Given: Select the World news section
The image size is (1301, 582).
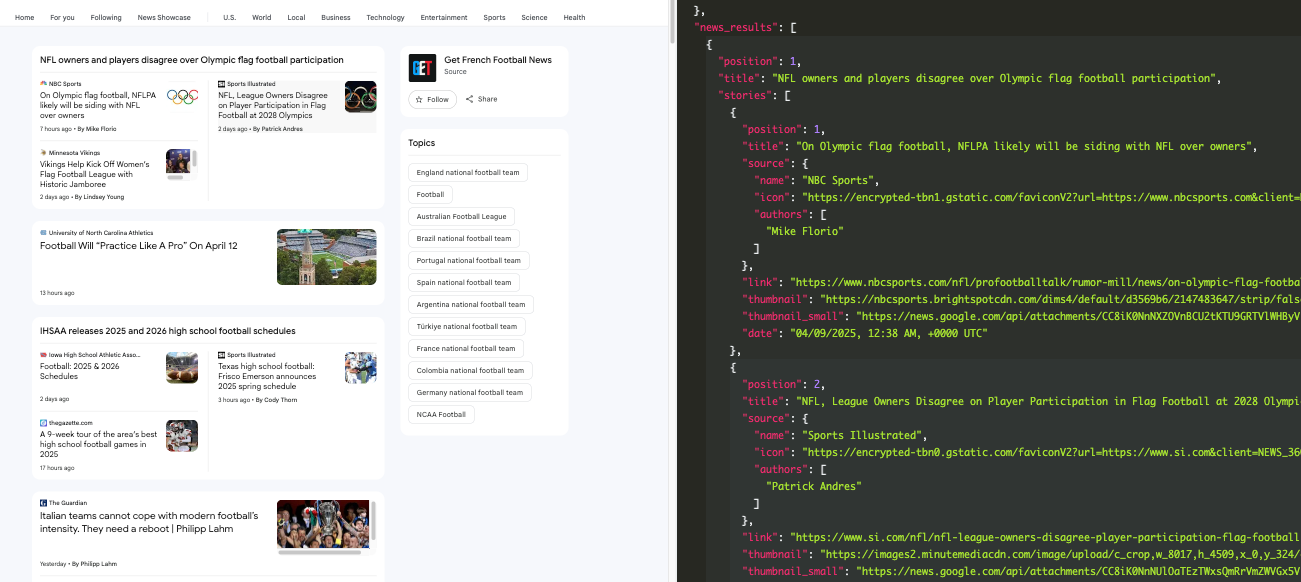Looking at the screenshot, I should (x=262, y=17).
